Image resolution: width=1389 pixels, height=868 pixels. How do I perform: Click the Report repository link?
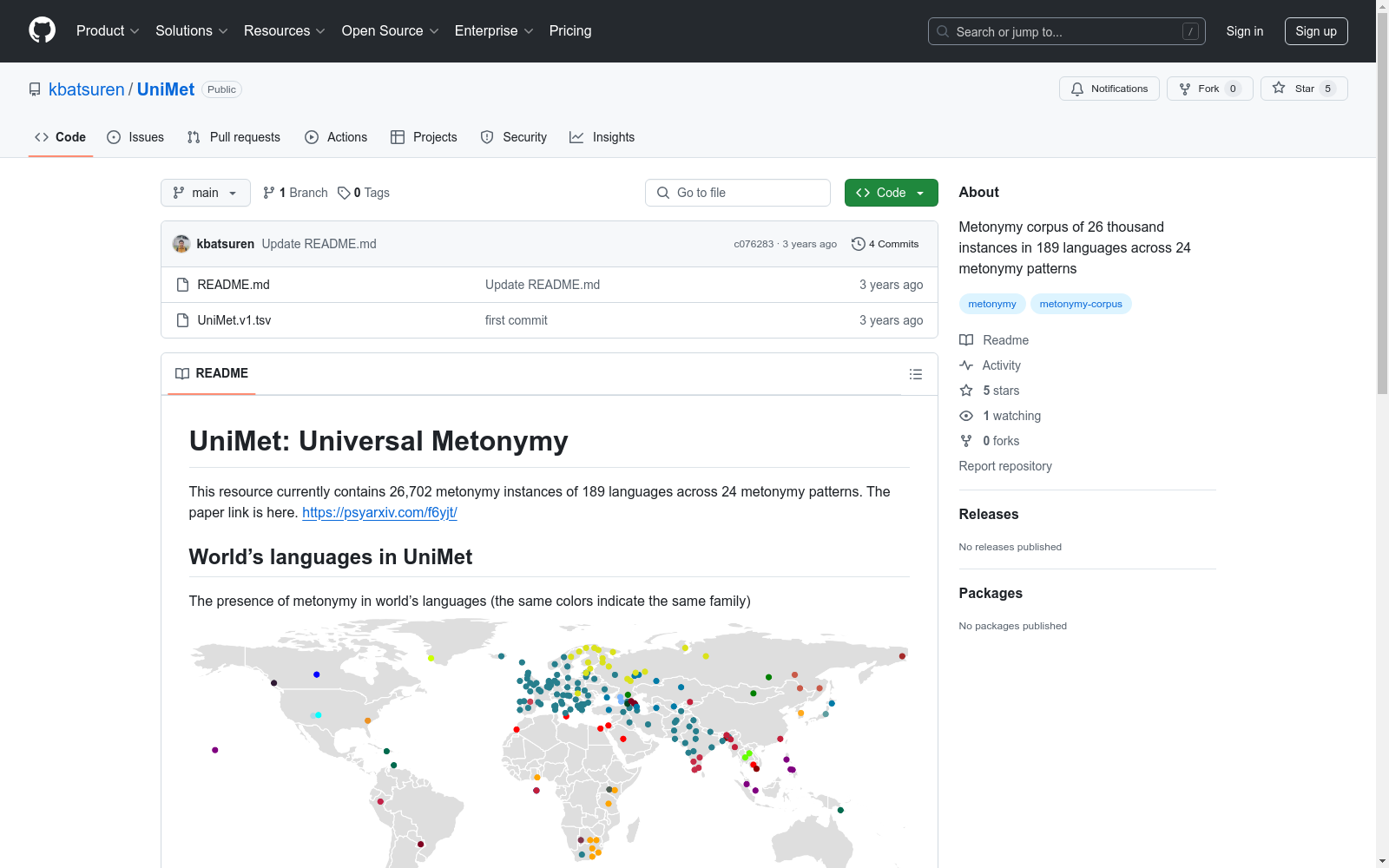point(1005,466)
